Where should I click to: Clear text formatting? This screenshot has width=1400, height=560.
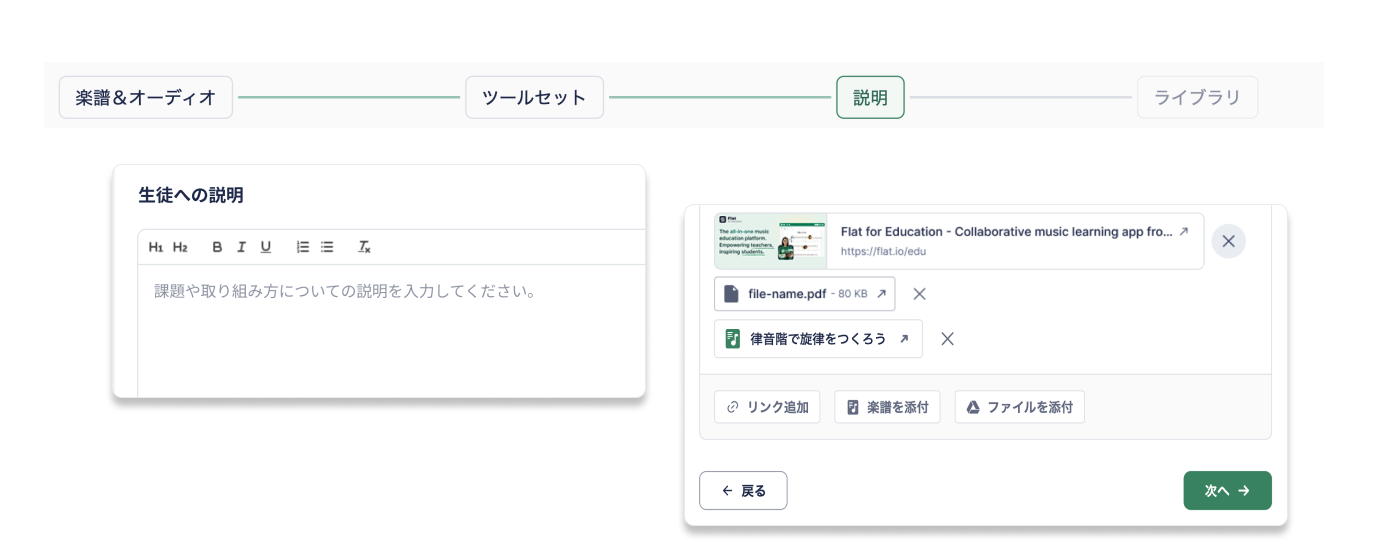click(x=364, y=247)
